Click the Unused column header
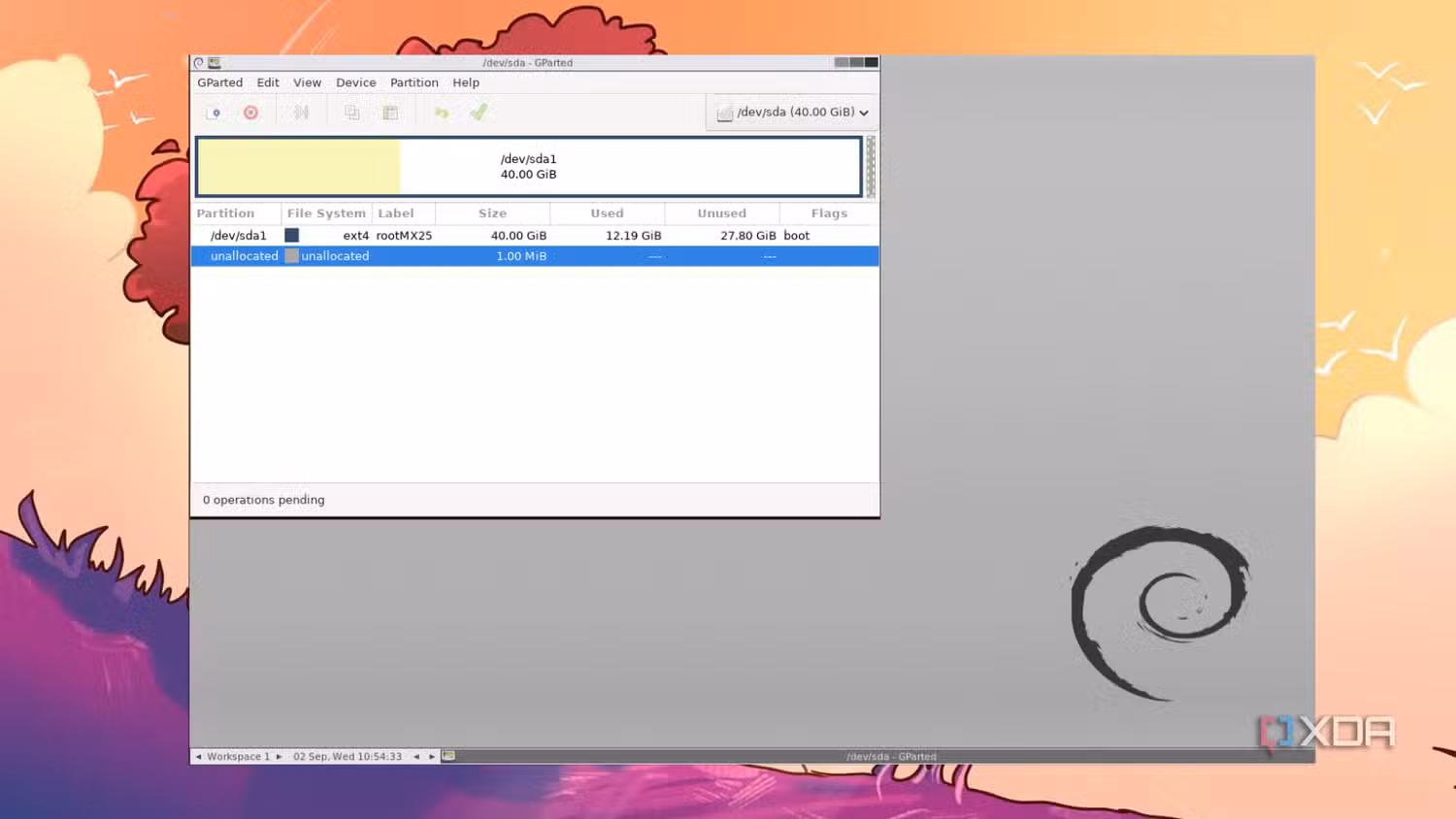This screenshot has height=819, width=1456. [721, 213]
